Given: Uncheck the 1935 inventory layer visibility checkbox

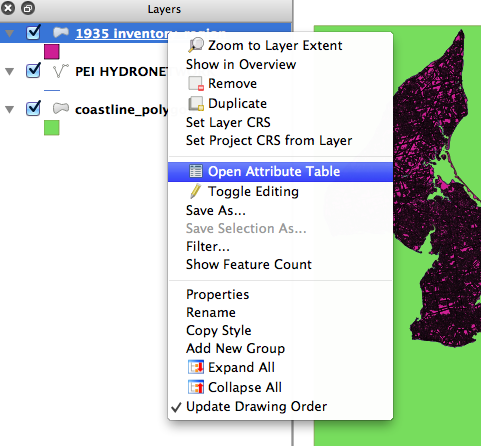Looking at the screenshot, I should click(33, 32).
